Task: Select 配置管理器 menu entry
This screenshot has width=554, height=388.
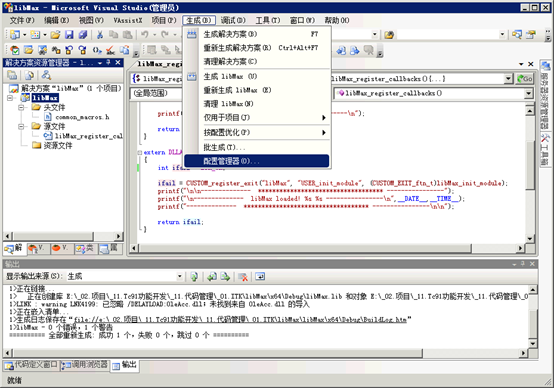Action: (257, 161)
